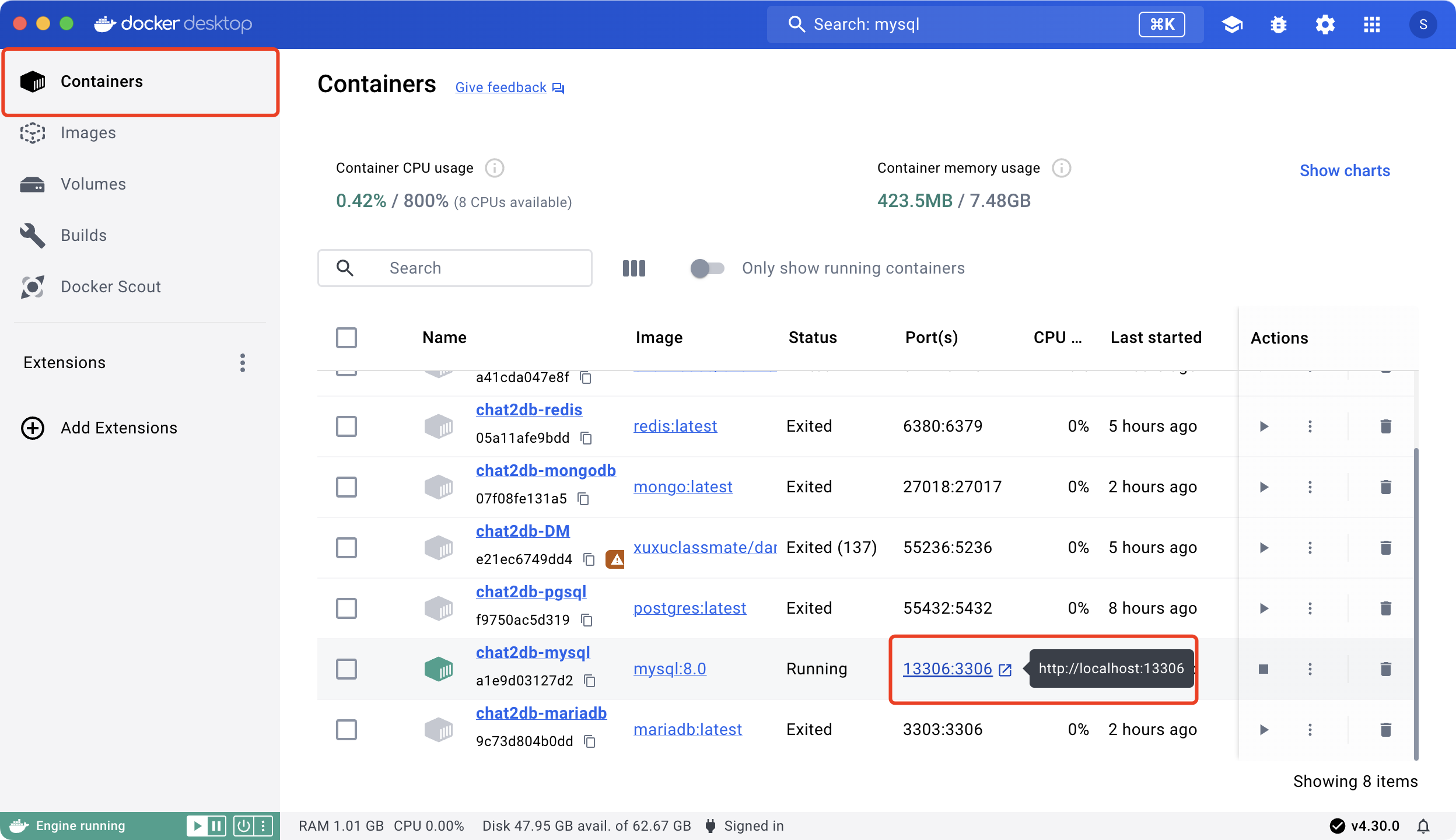The height and width of the screenshot is (840, 1456).
Task: Select checkbox for chat2db-mariadb
Action: tap(346, 730)
